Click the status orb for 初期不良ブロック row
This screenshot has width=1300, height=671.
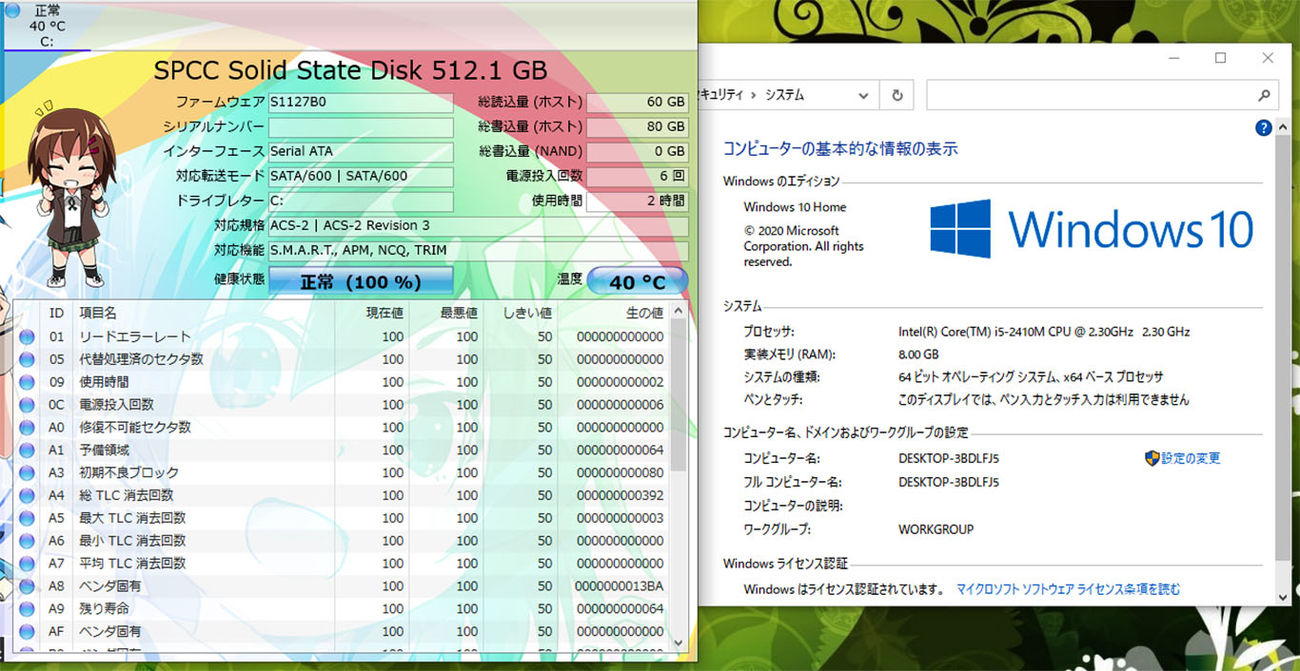tap(27, 473)
